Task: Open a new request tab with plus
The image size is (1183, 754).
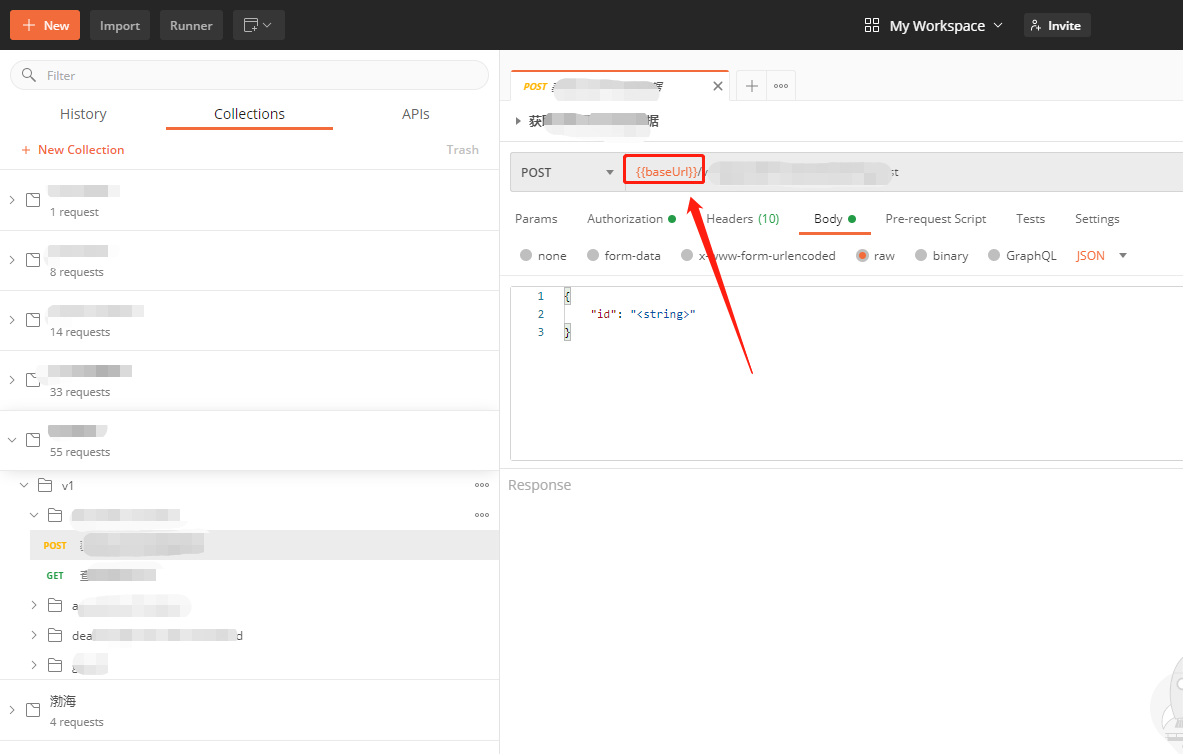Action: (x=751, y=86)
